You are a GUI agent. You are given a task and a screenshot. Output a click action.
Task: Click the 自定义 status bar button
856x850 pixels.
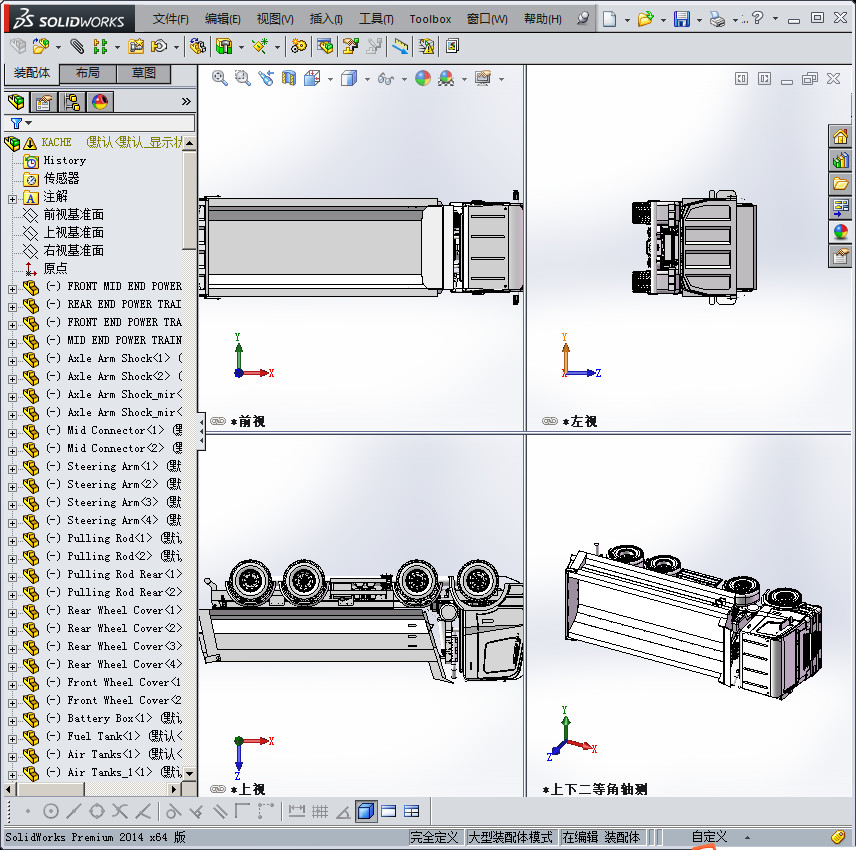(709, 836)
